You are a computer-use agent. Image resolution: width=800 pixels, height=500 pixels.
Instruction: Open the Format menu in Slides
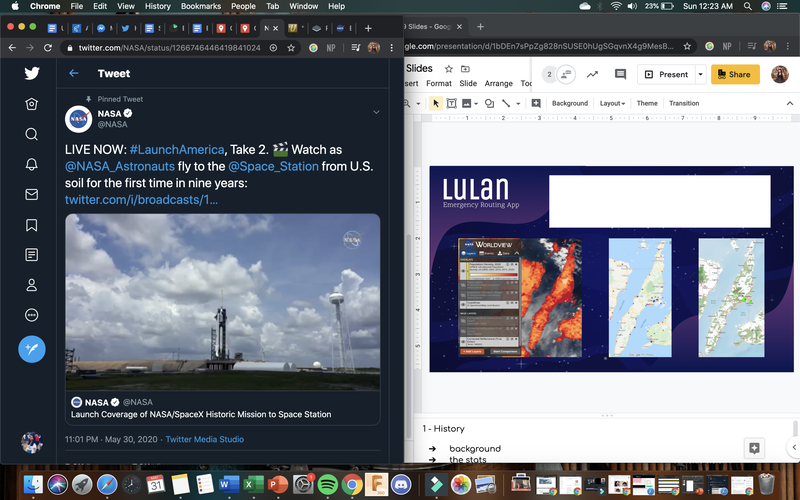click(439, 83)
